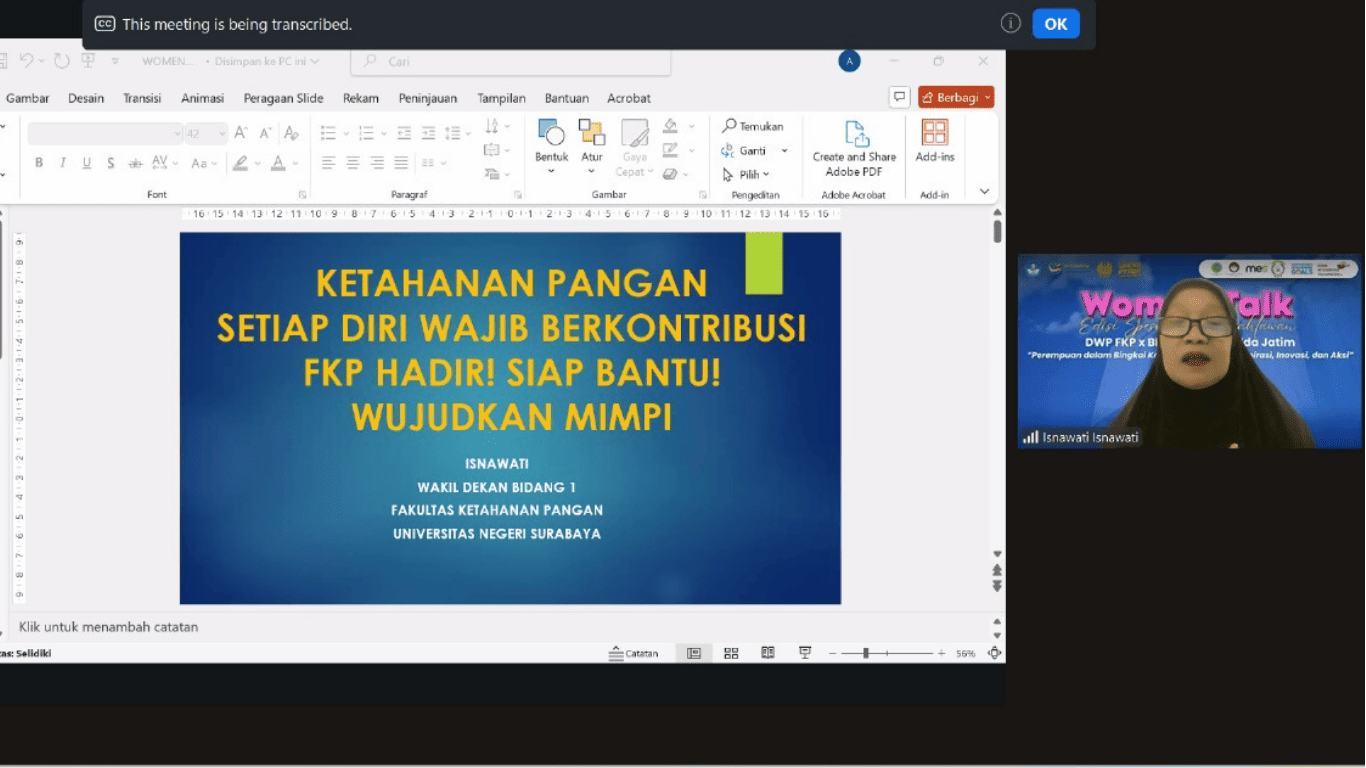Fit slide to current window
The height and width of the screenshot is (768, 1366).
tap(994, 653)
